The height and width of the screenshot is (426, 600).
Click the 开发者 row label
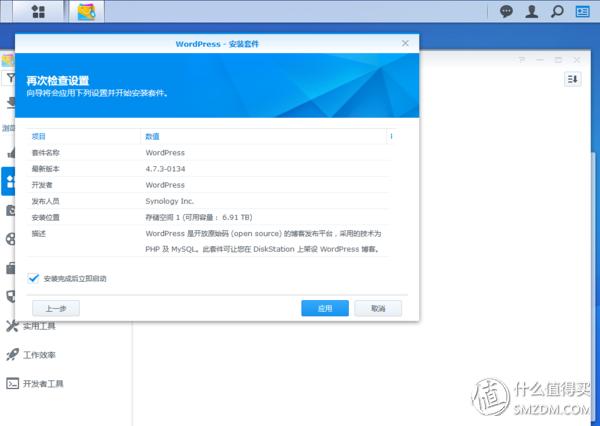coord(42,185)
